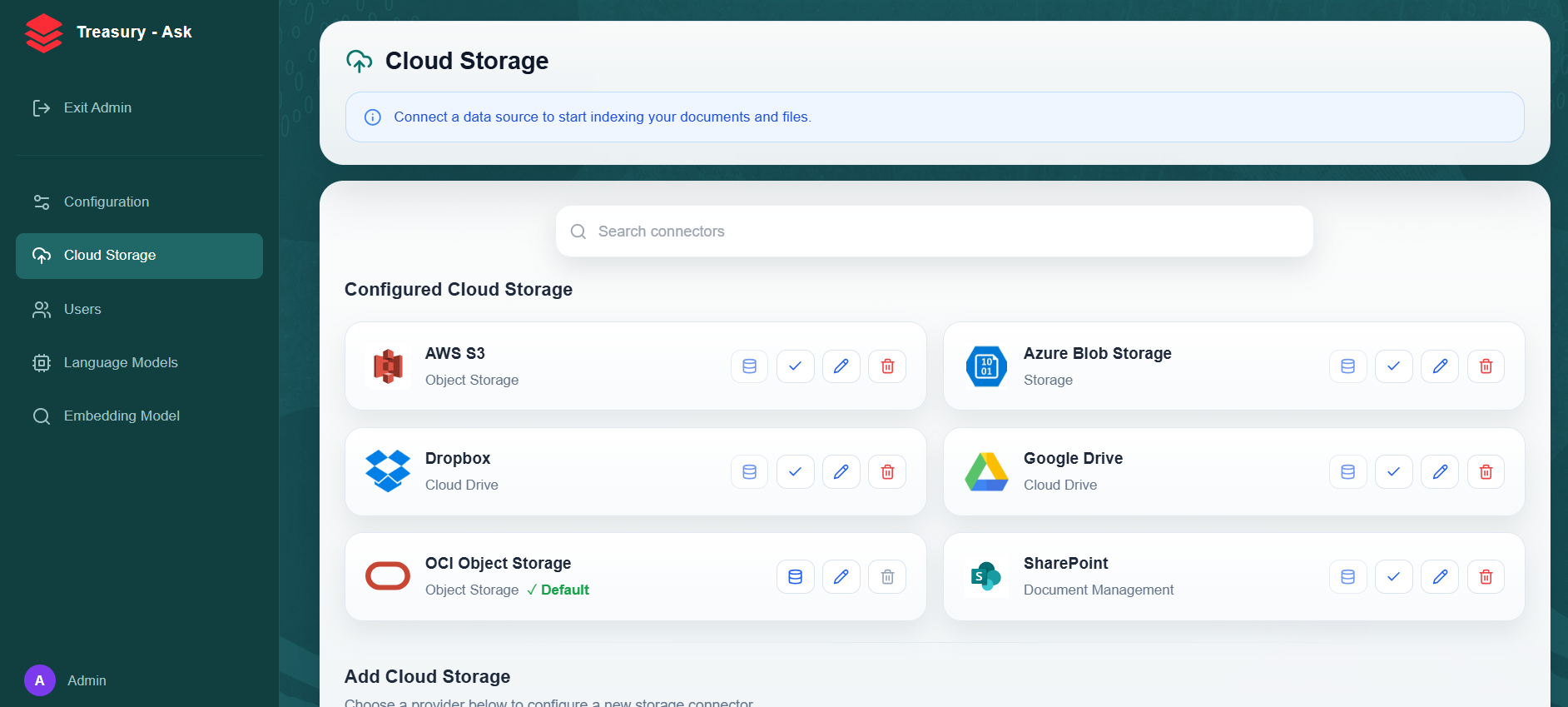Click the 'Connect a data source' info message
1568x707 pixels.
(935, 117)
